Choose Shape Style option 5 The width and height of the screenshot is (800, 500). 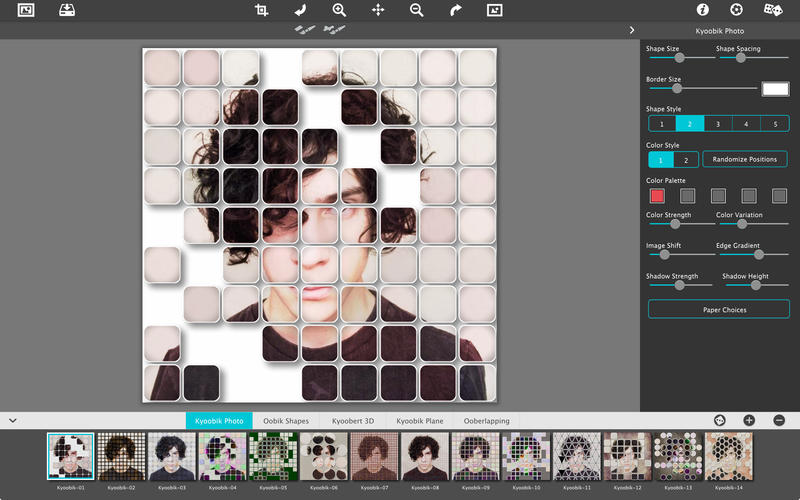(x=775, y=124)
